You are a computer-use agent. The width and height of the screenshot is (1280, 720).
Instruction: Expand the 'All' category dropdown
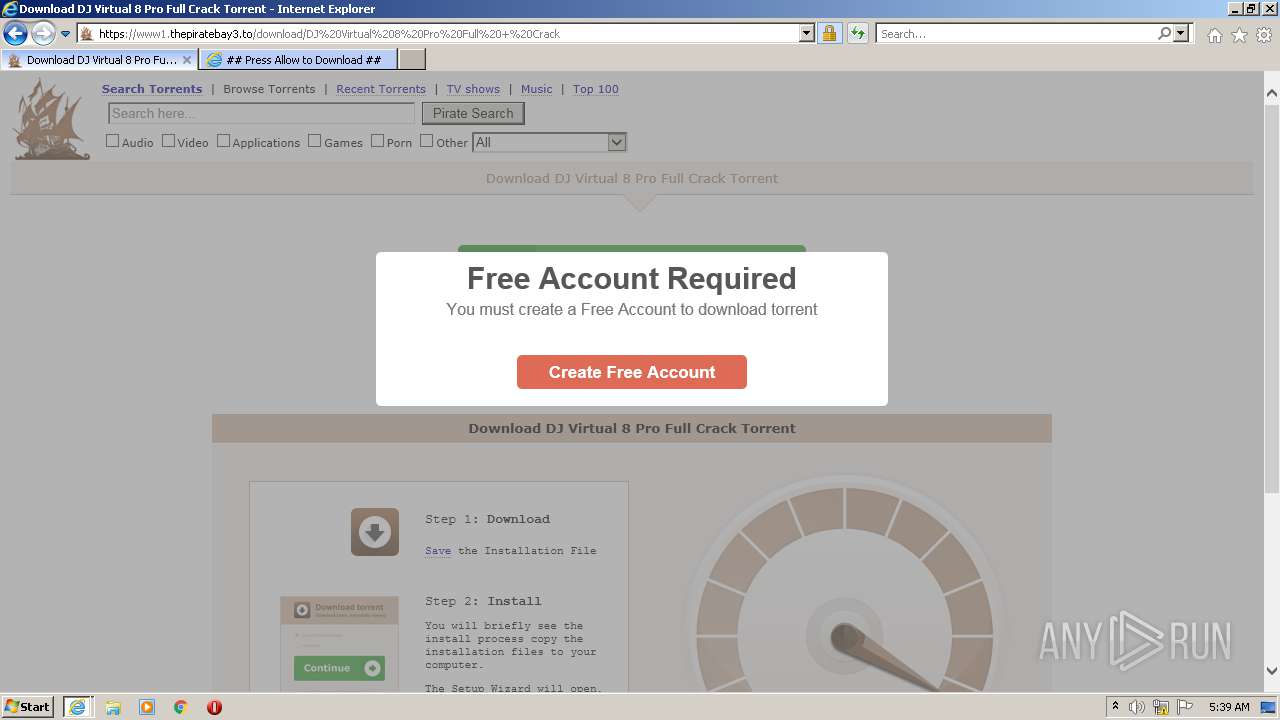[549, 142]
